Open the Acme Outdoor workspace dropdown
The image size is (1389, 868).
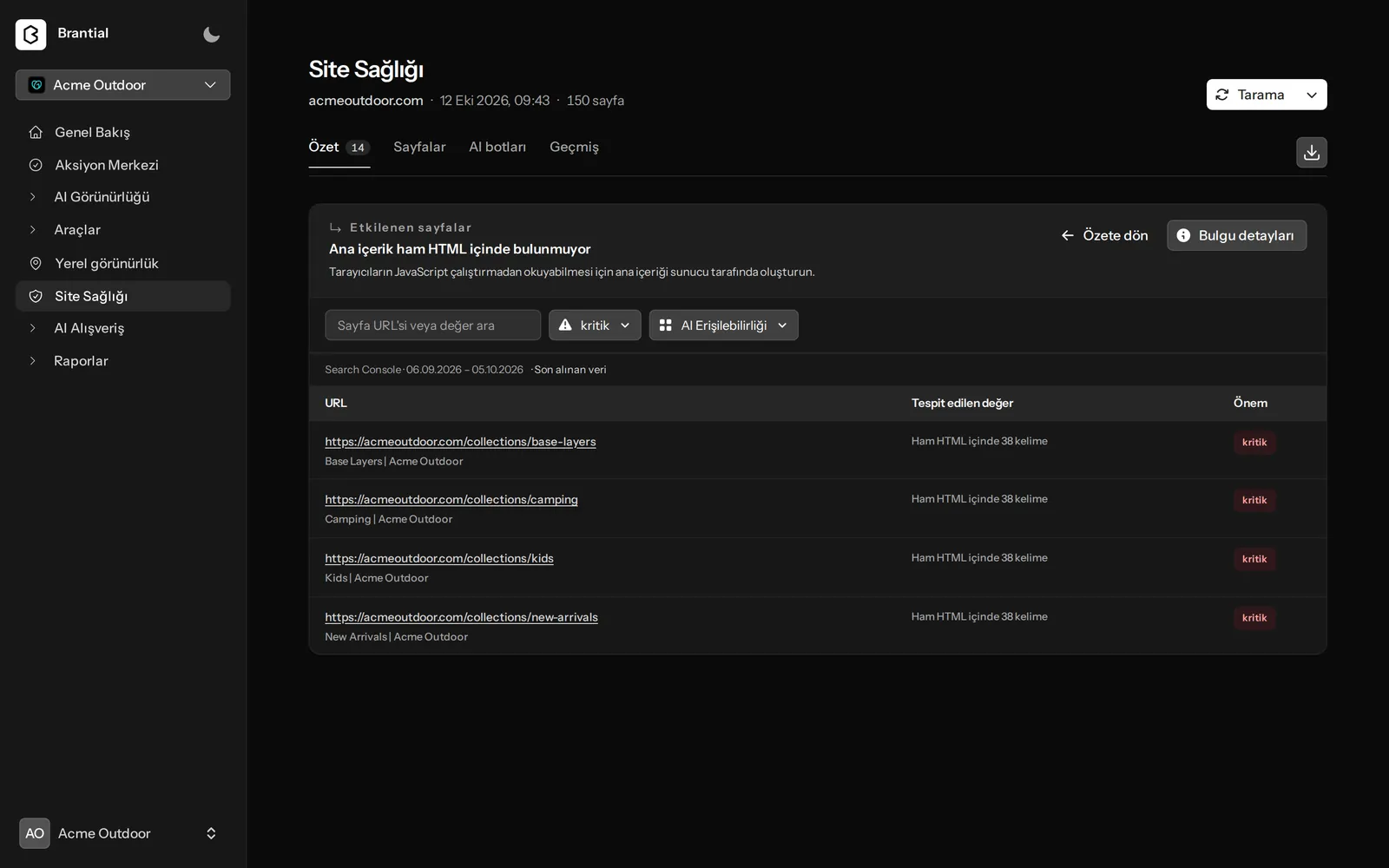pyautogui.click(x=122, y=85)
